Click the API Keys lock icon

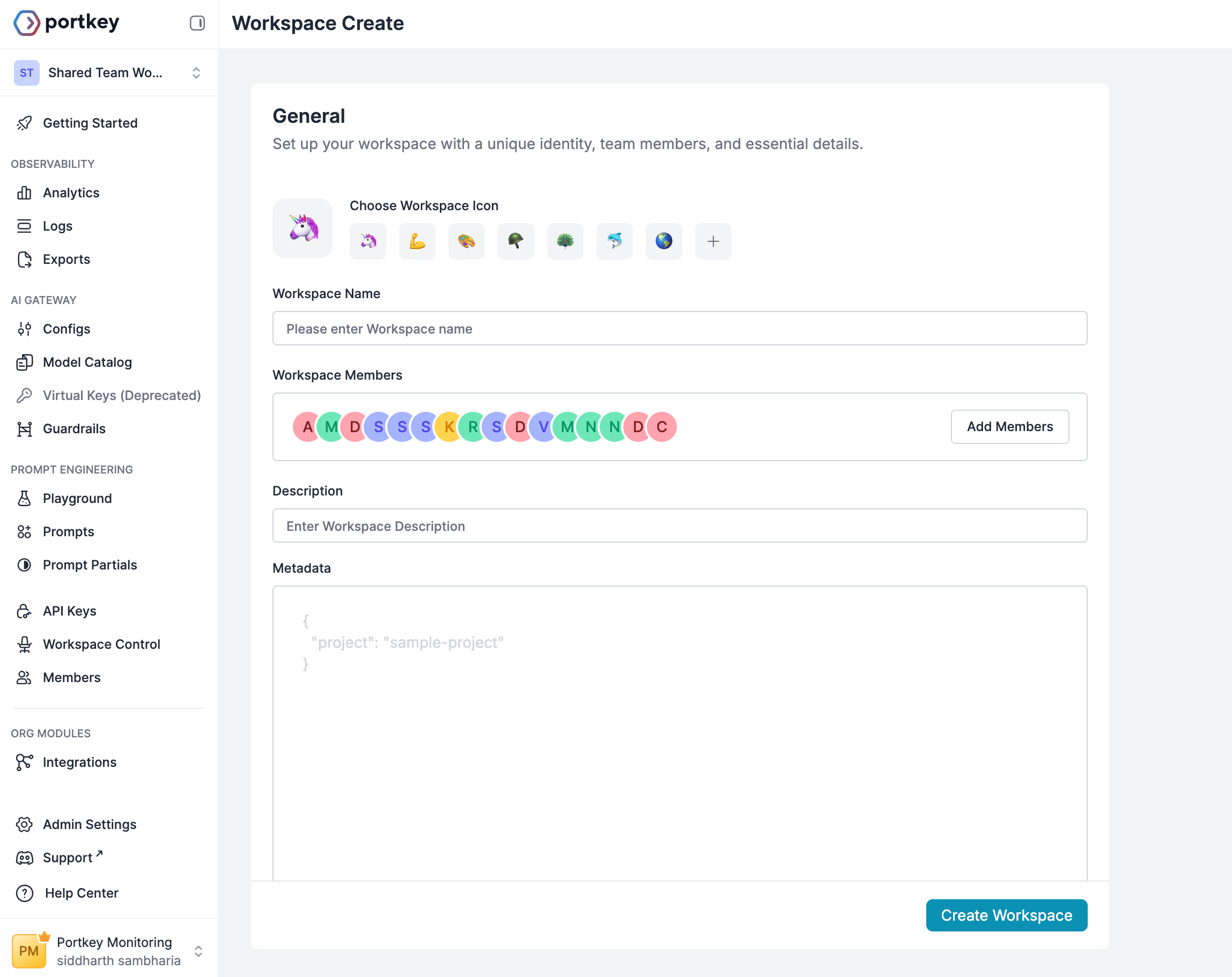pos(24,611)
